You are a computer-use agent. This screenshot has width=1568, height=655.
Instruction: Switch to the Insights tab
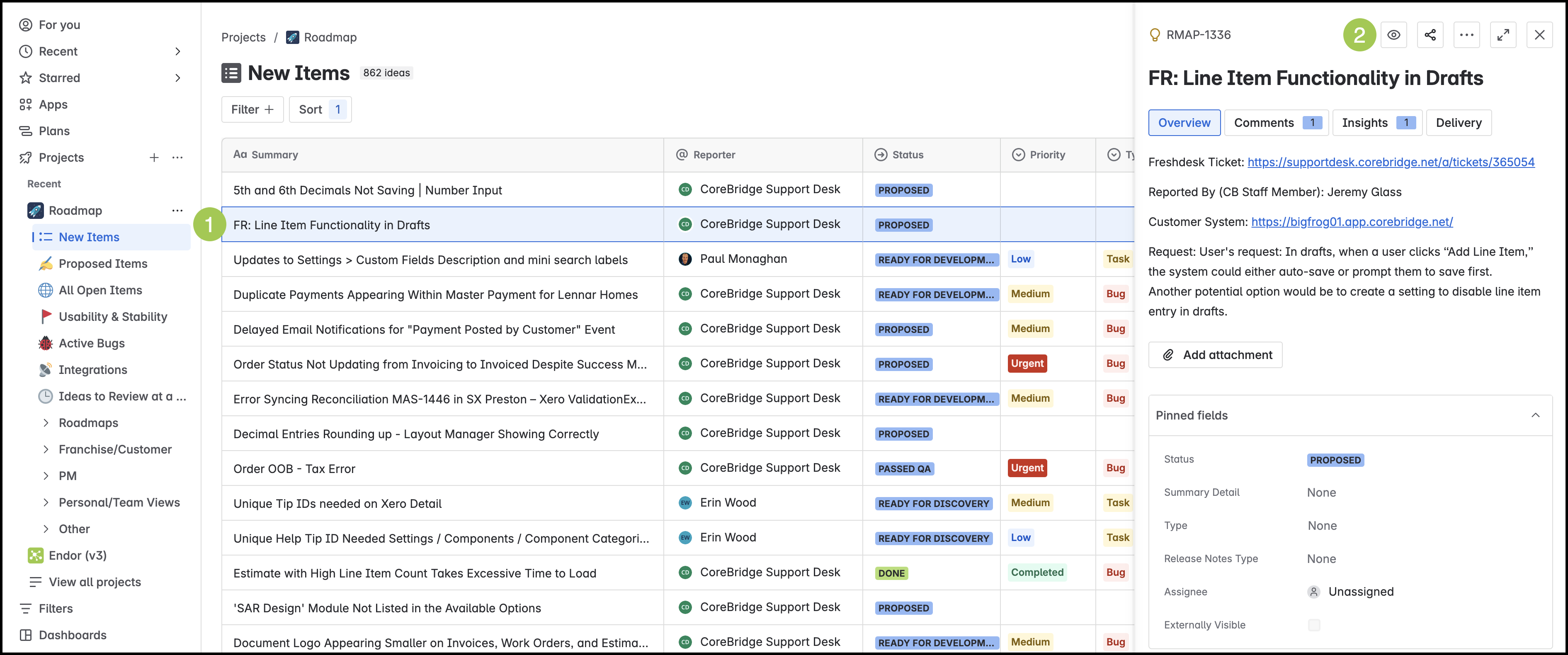coord(1377,123)
